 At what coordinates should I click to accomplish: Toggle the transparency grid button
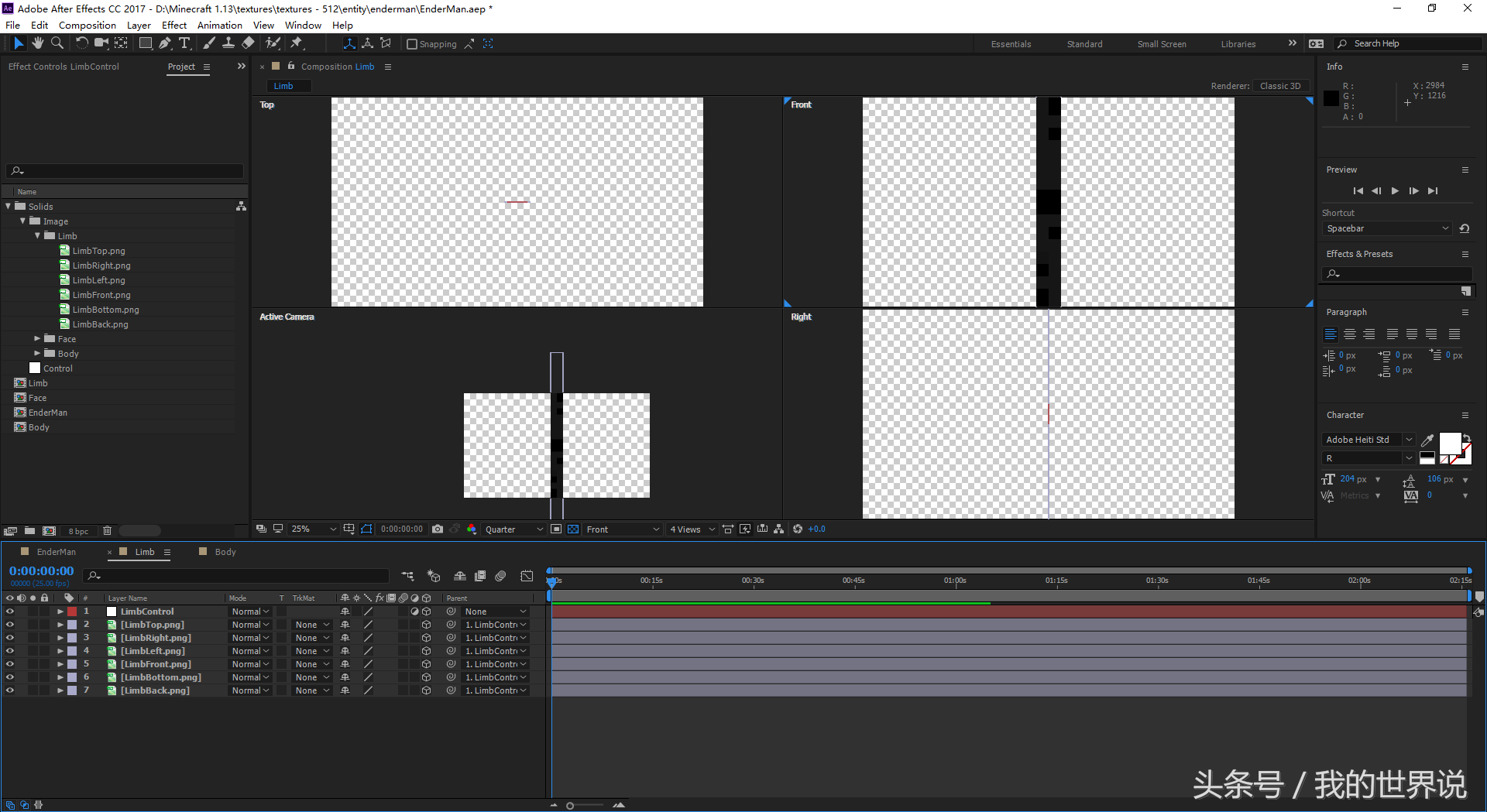click(x=573, y=529)
